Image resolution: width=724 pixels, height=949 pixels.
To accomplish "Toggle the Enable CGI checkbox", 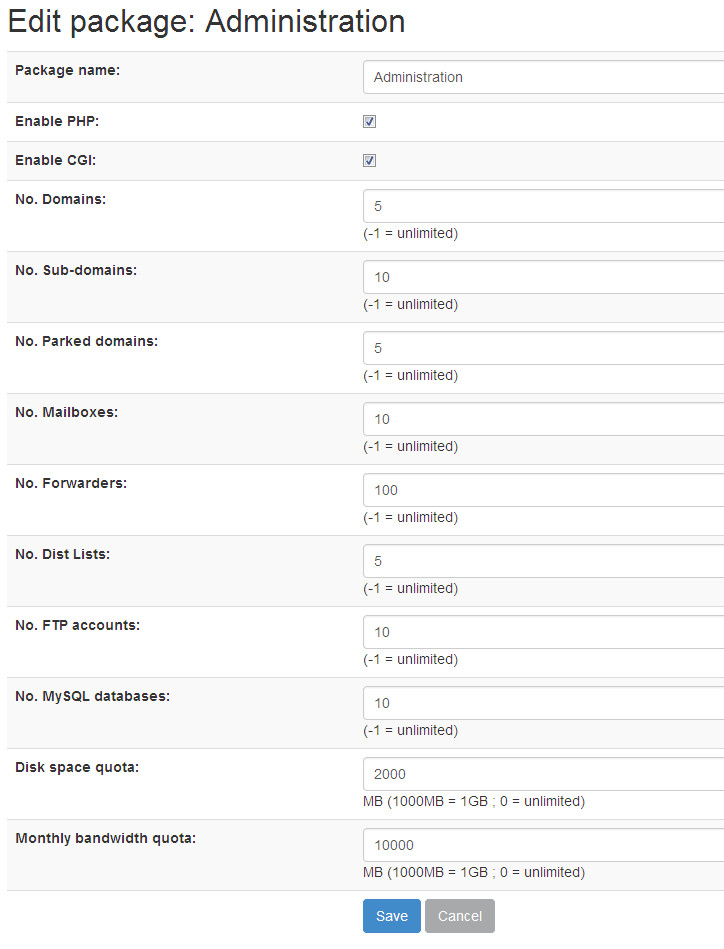I will click(369, 160).
